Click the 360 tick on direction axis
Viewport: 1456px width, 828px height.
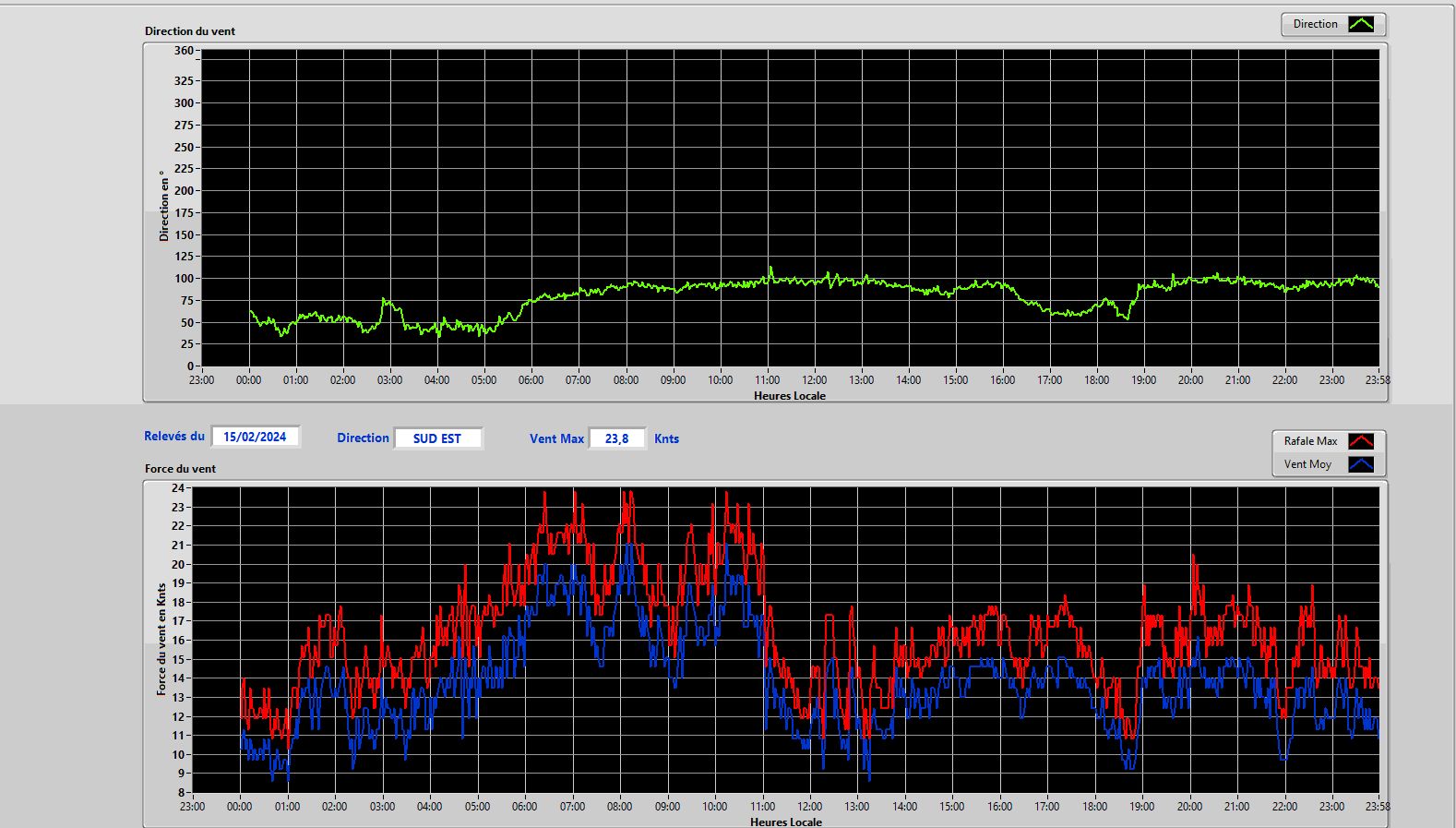[x=184, y=51]
